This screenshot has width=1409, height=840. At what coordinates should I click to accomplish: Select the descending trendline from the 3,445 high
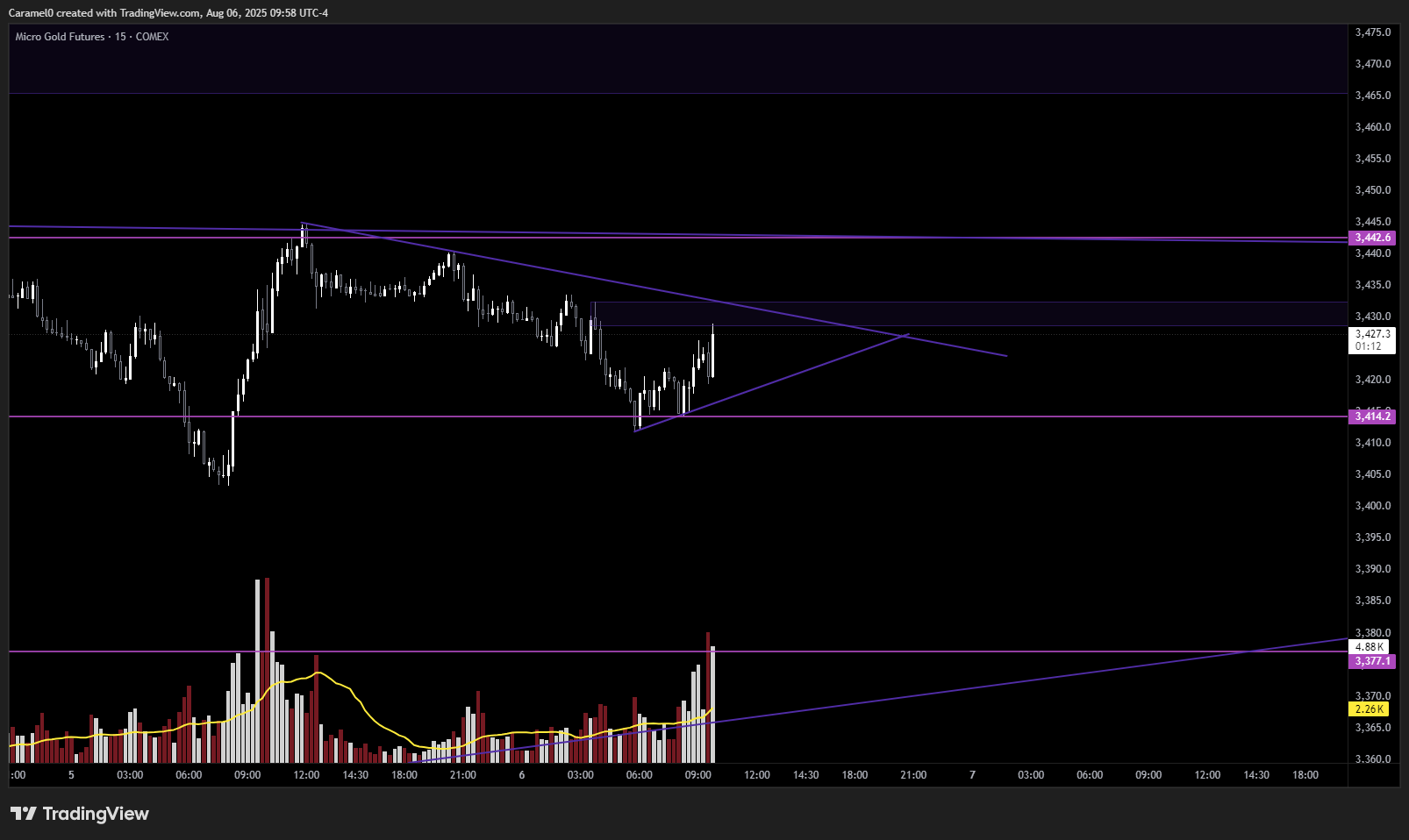pyautogui.click(x=654, y=289)
